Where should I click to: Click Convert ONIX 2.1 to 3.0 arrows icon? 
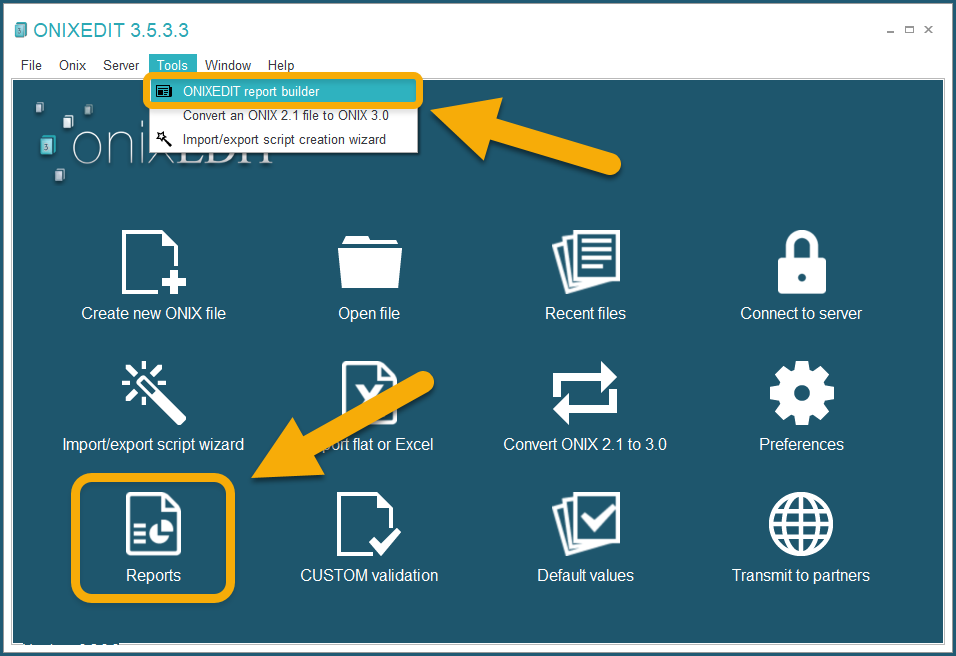pos(585,393)
